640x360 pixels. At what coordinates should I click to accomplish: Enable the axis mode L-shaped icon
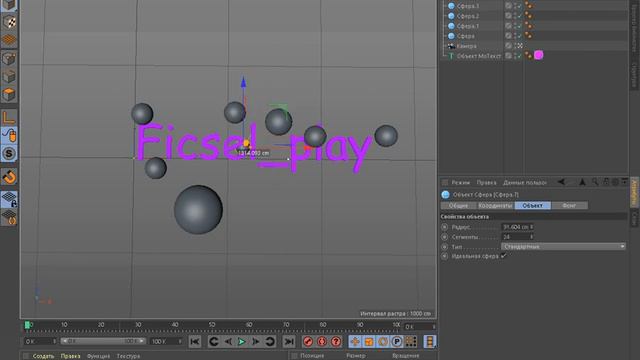point(9,117)
